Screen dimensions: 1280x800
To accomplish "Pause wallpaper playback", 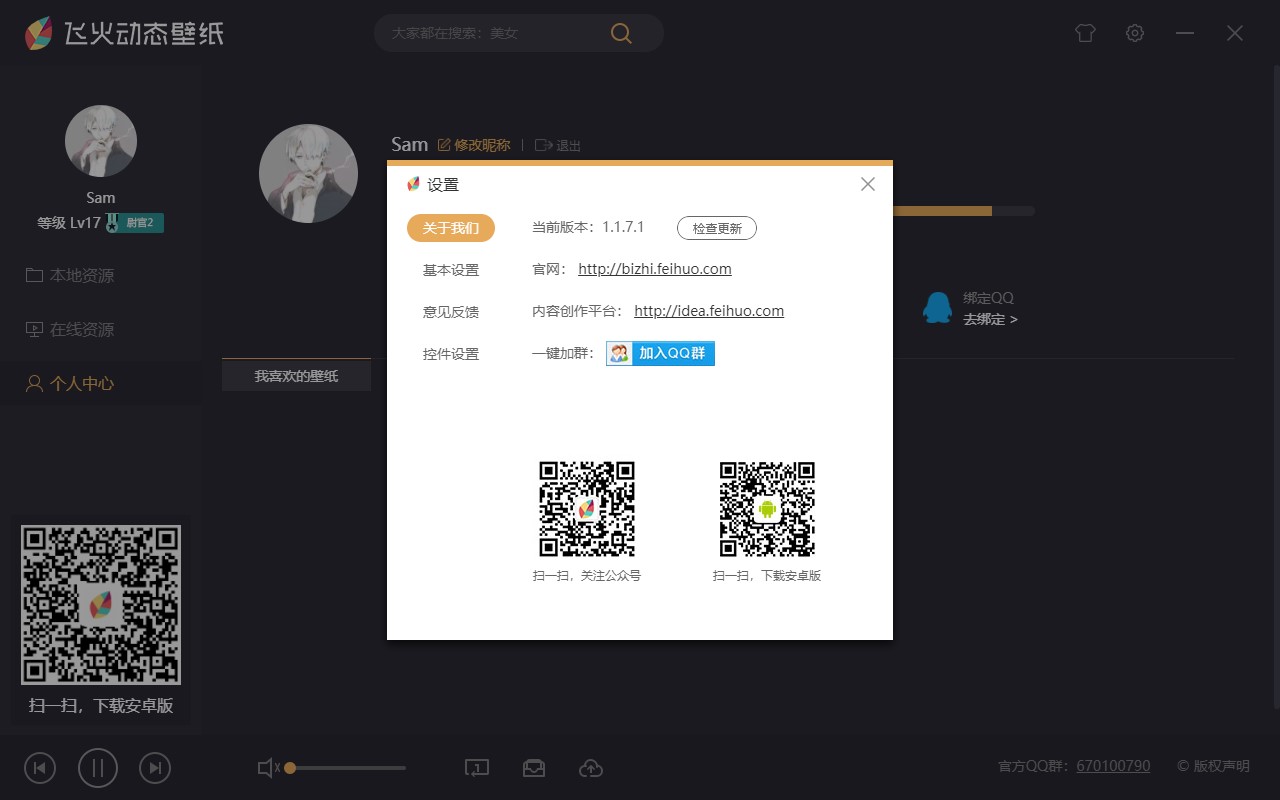I will pyautogui.click(x=98, y=768).
